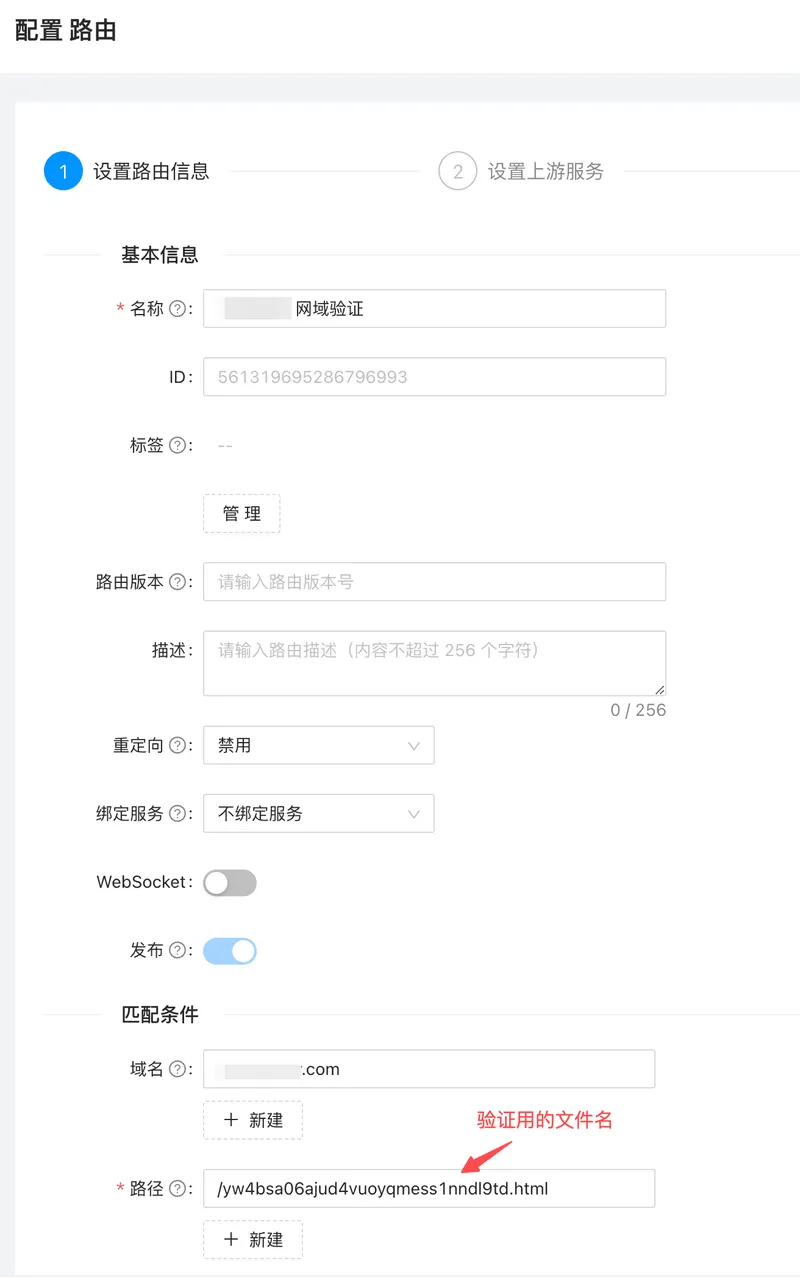Click the 路由版本 input field

click(434, 581)
